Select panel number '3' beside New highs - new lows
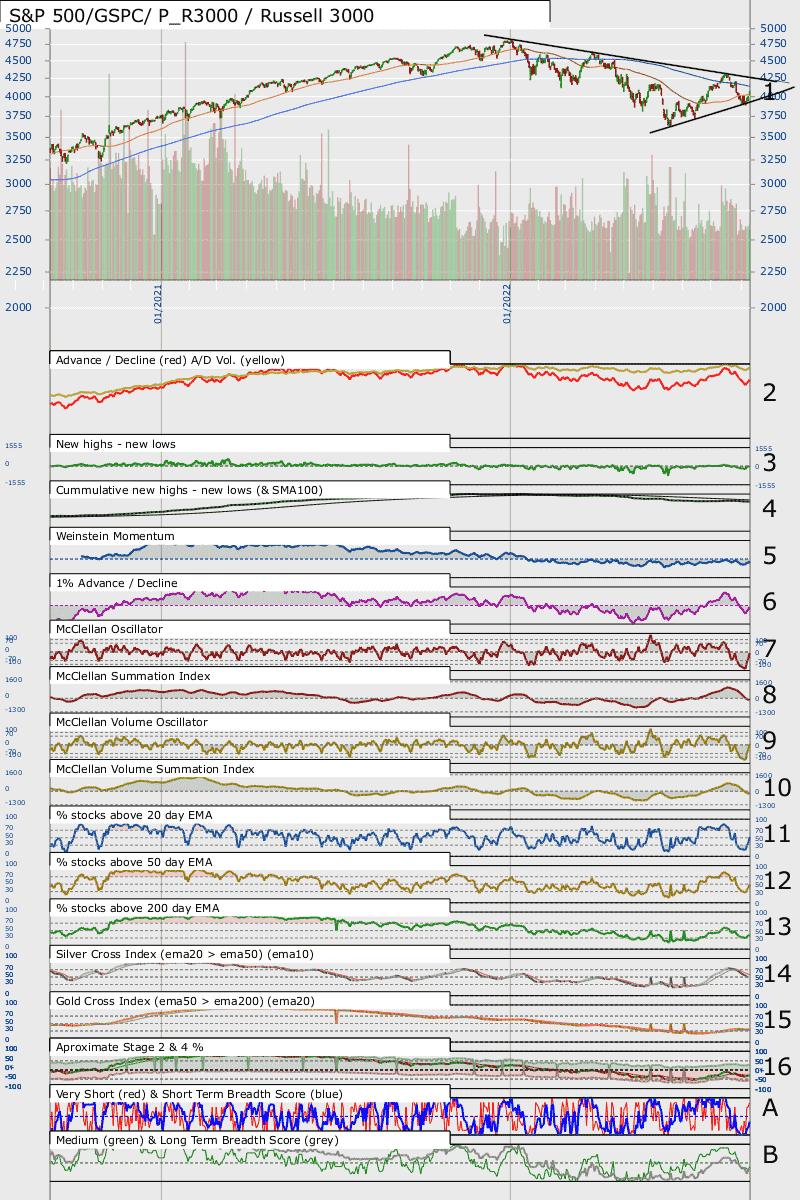 tap(769, 463)
